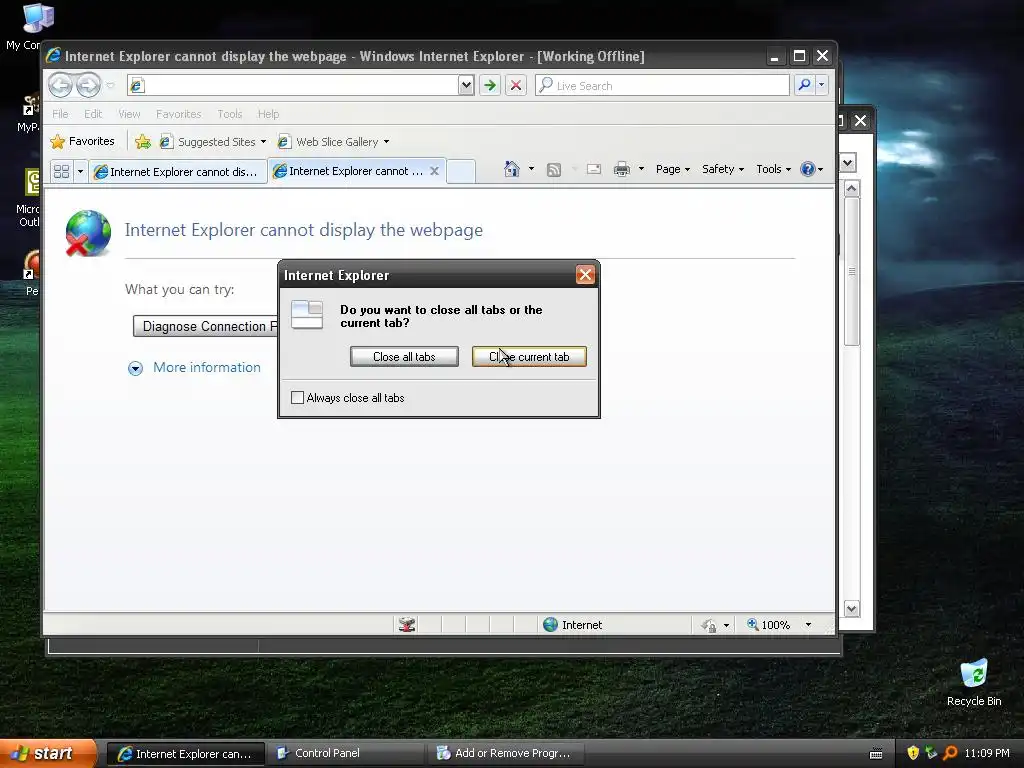Click inside the address bar field
1024x768 pixels.
coord(294,85)
